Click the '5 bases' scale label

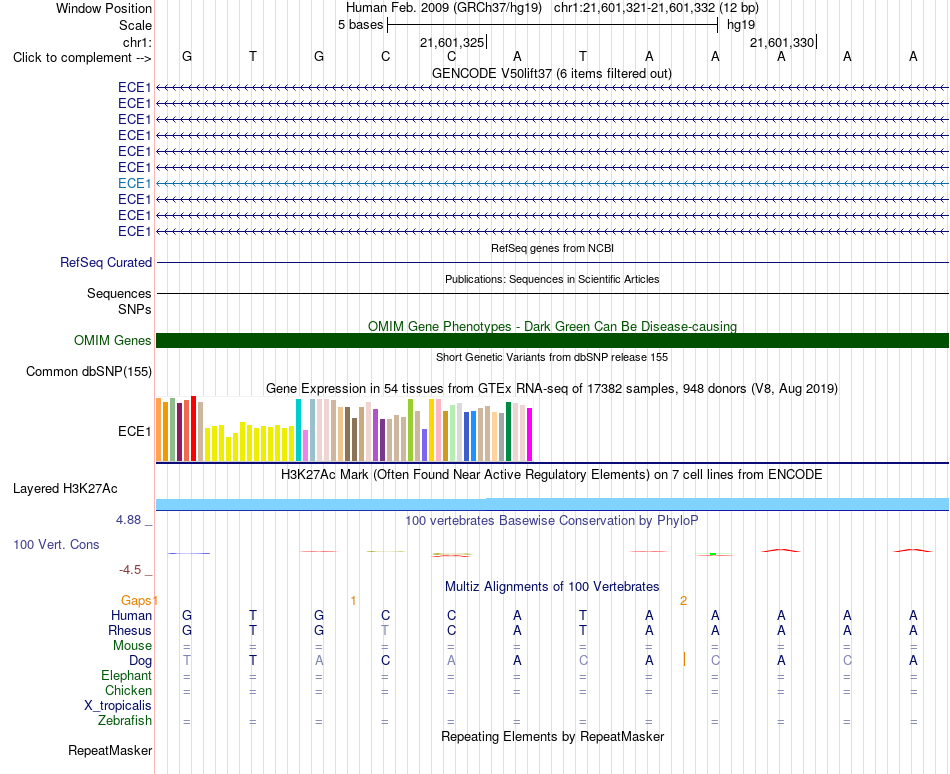(360, 25)
